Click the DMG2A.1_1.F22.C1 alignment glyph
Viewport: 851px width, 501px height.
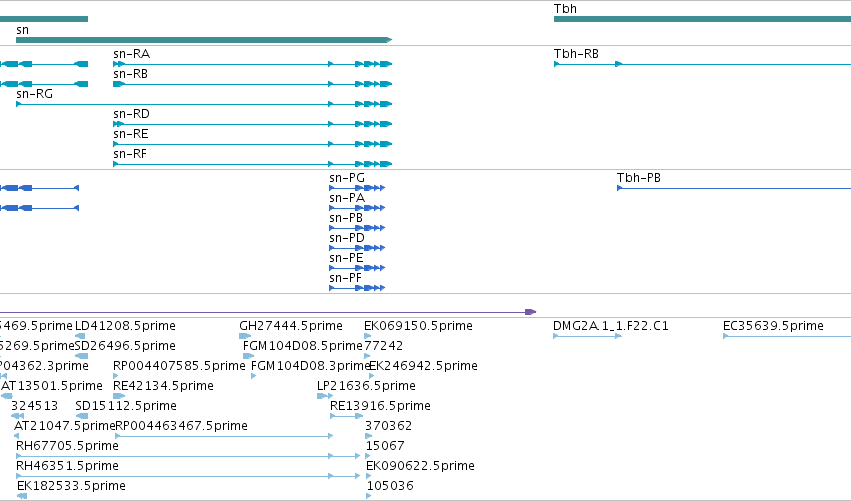coord(587,336)
